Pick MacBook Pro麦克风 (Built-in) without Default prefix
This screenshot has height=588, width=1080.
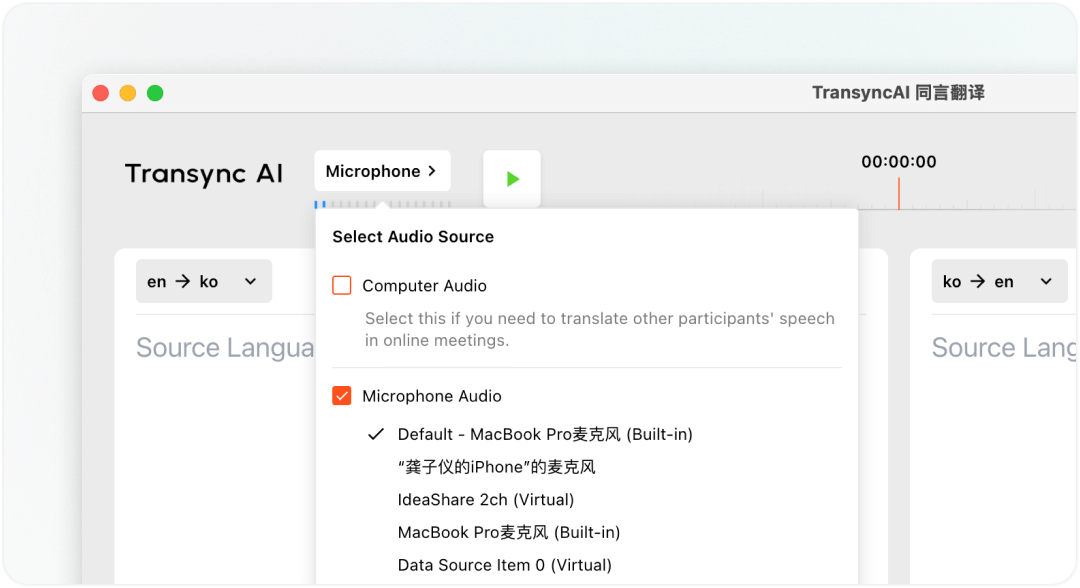click(x=509, y=532)
